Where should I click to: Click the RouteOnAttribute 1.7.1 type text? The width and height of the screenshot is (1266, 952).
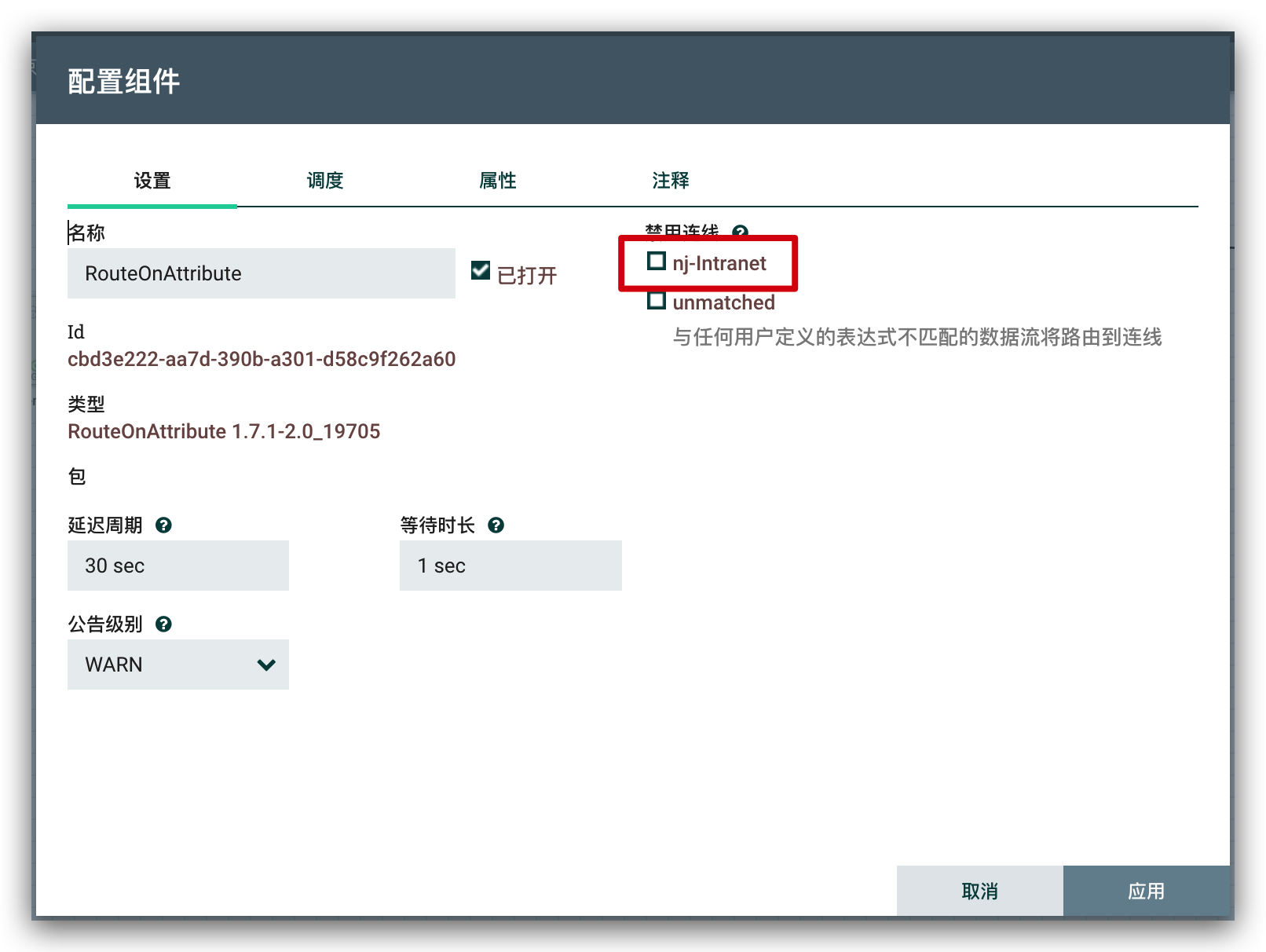coord(224,431)
